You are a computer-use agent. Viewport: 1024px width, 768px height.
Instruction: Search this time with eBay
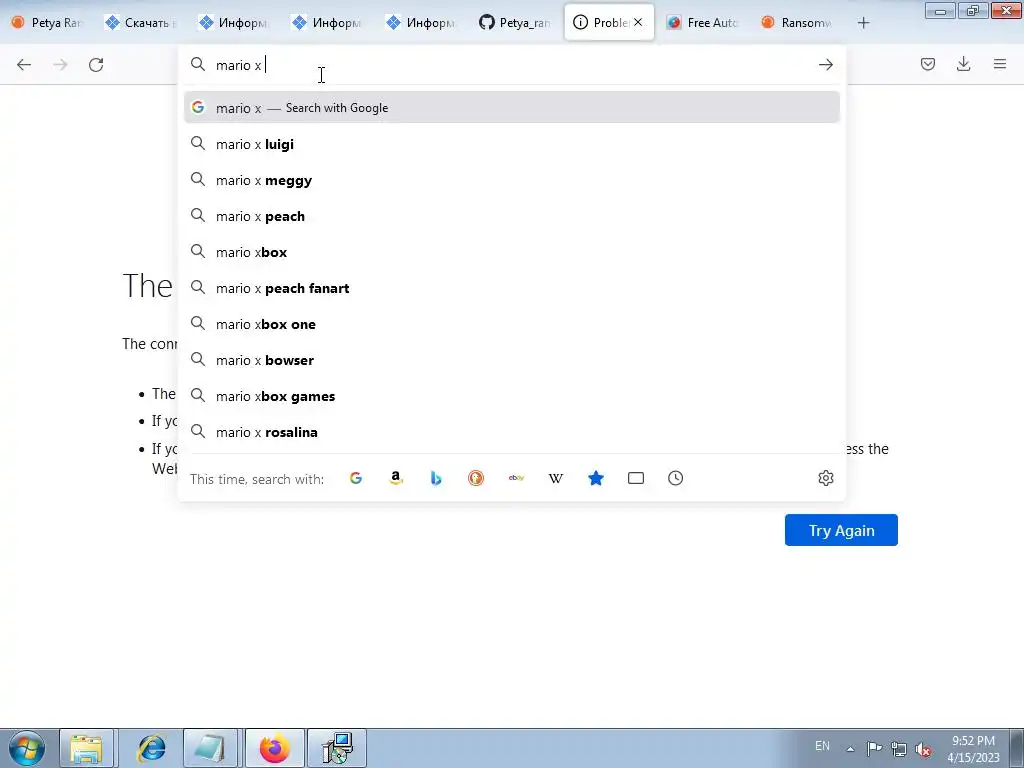click(x=516, y=478)
